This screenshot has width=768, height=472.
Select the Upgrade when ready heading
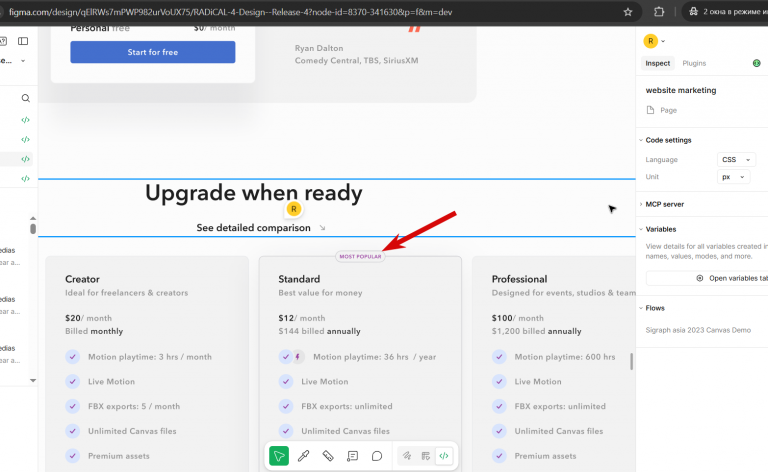tap(254, 193)
